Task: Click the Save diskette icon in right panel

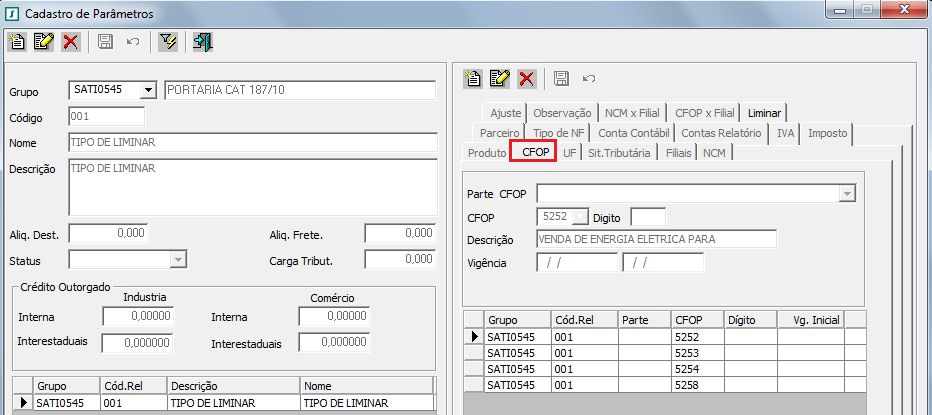Action: click(x=561, y=78)
